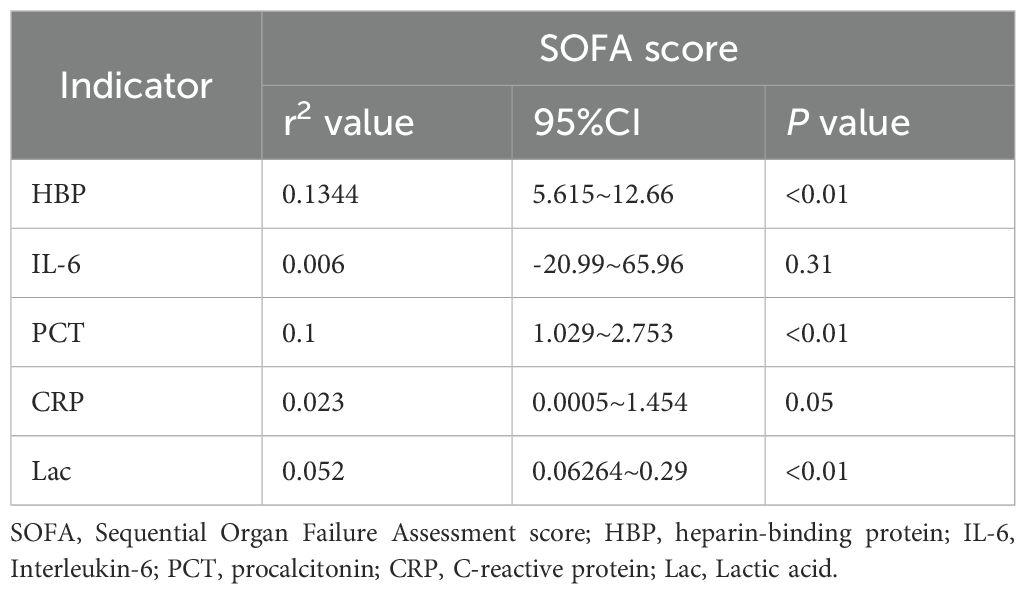Select the HBP row label

[56, 192]
